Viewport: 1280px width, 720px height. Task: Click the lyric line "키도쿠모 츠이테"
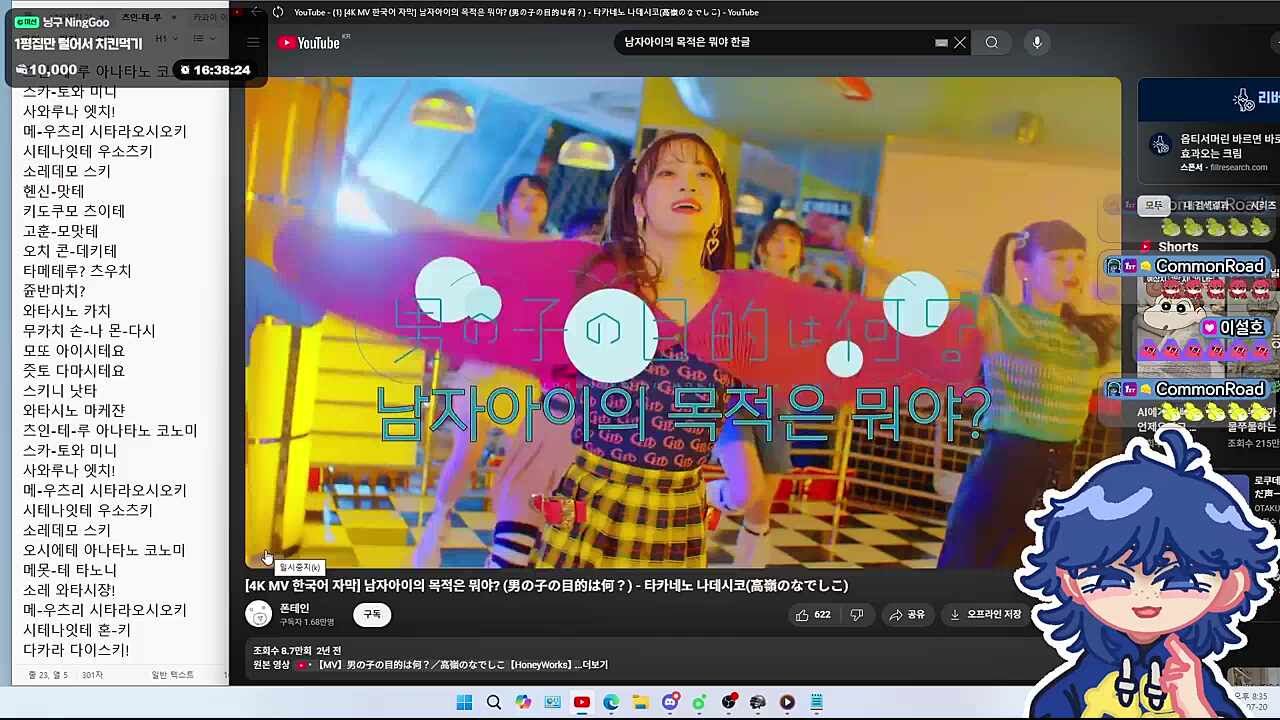[x=74, y=211]
